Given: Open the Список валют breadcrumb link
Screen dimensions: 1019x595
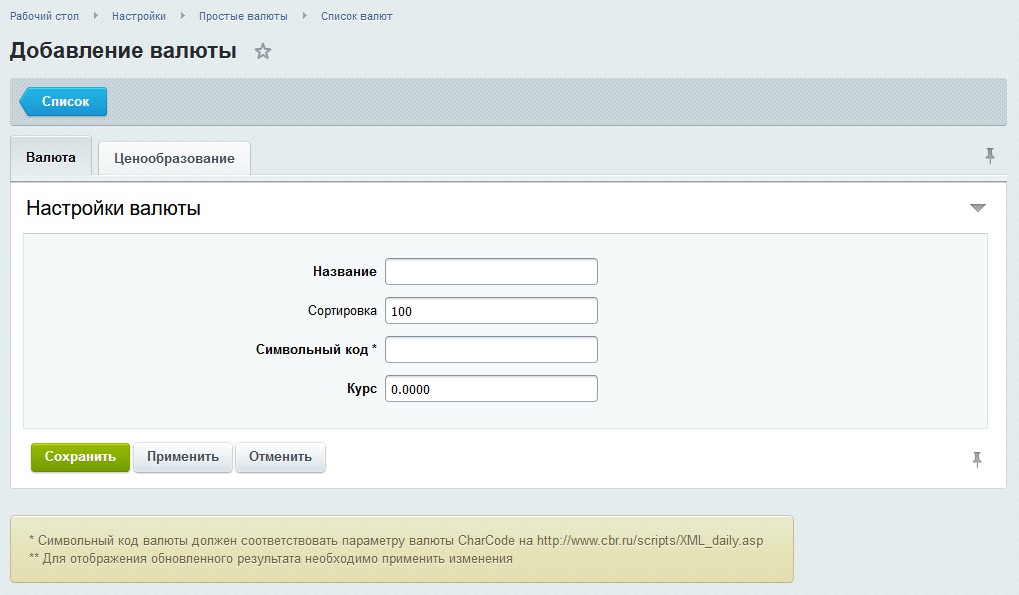Looking at the screenshot, I should [x=357, y=16].
